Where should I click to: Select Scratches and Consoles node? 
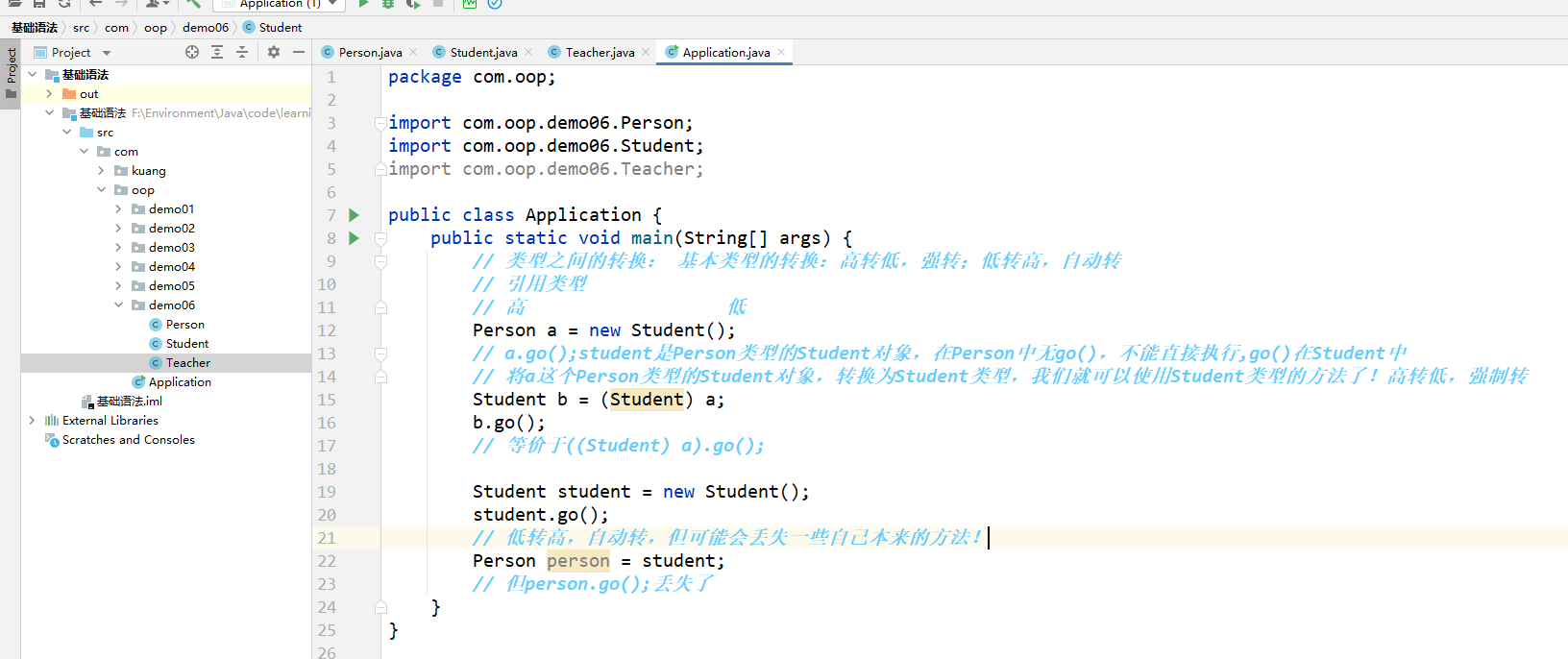(x=129, y=439)
